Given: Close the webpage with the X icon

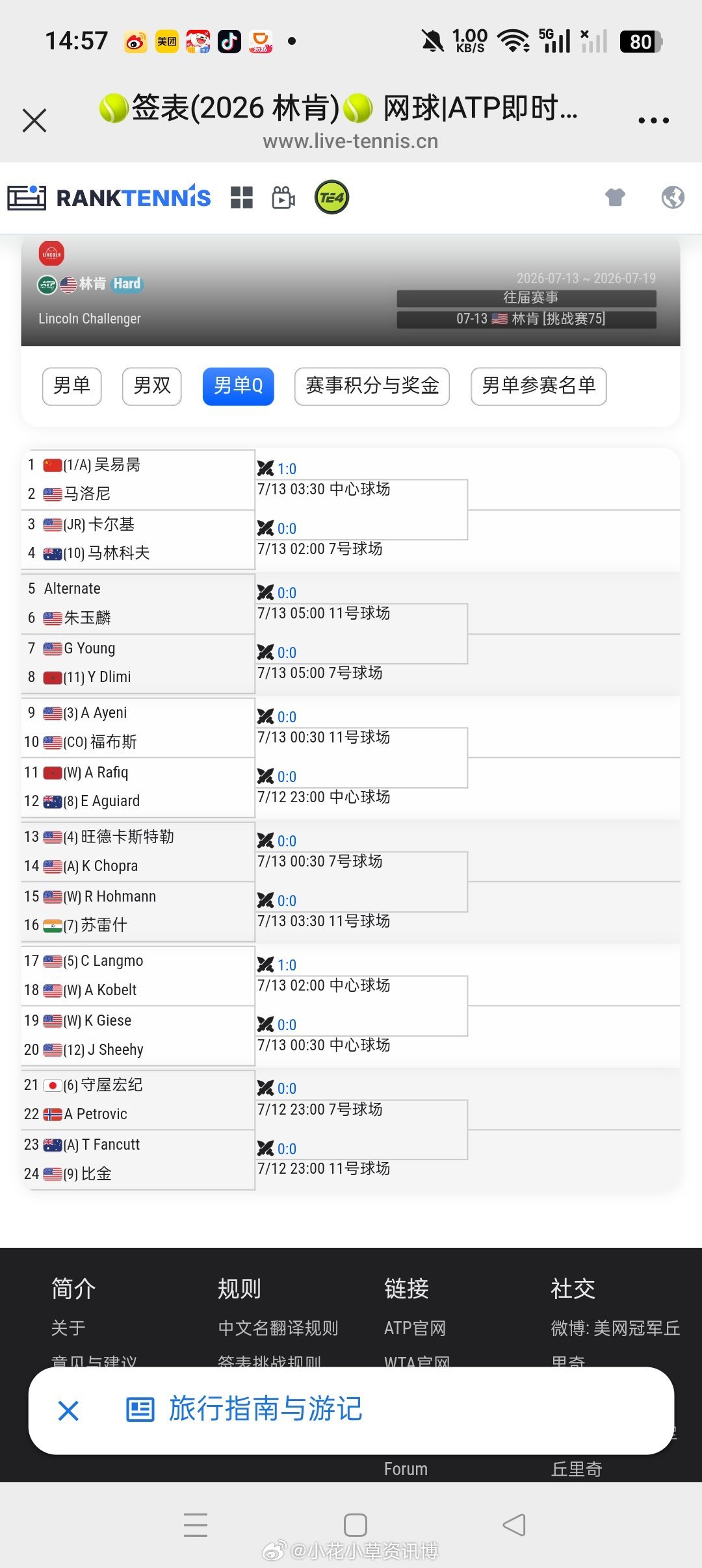Looking at the screenshot, I should (34, 120).
